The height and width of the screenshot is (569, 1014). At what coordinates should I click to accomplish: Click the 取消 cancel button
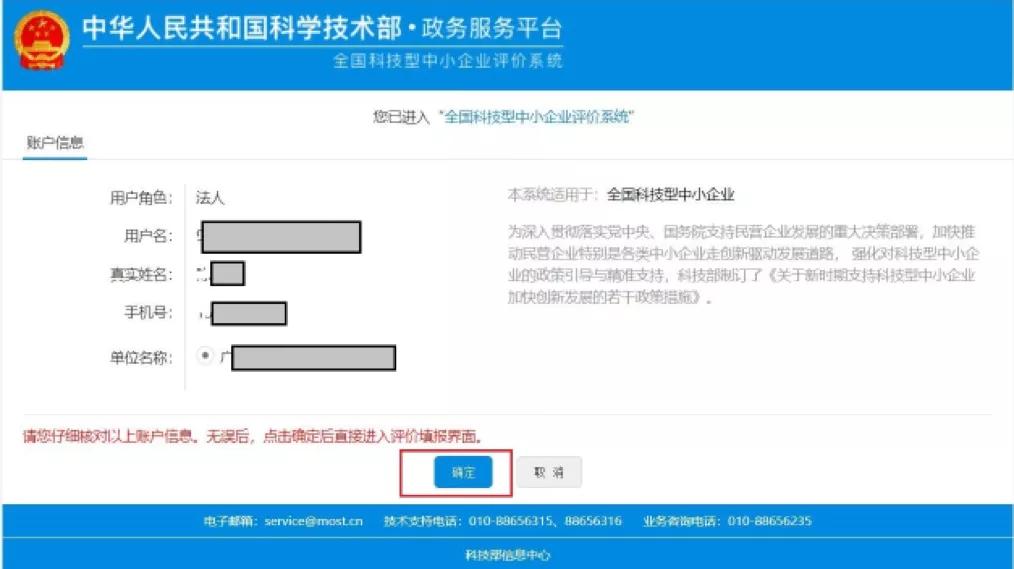click(x=549, y=472)
